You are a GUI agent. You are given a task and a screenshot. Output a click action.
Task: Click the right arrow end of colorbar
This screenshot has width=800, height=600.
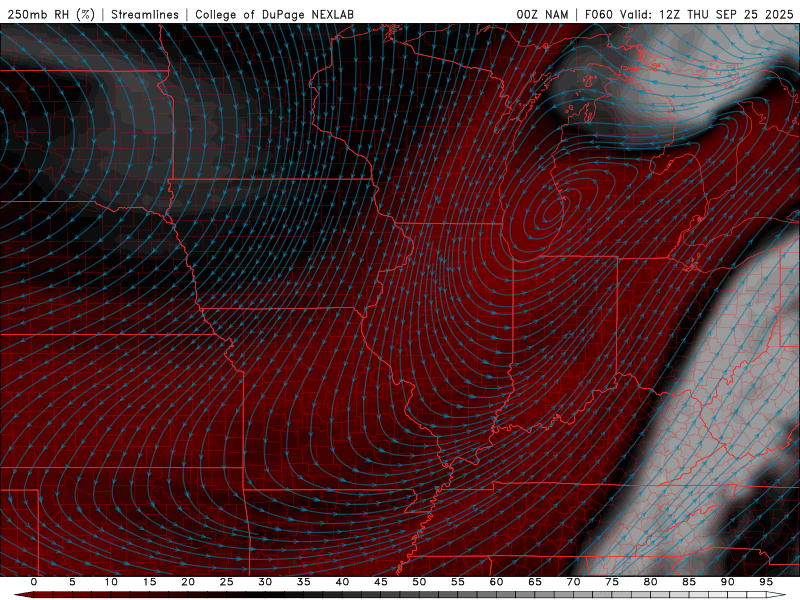coord(777,595)
